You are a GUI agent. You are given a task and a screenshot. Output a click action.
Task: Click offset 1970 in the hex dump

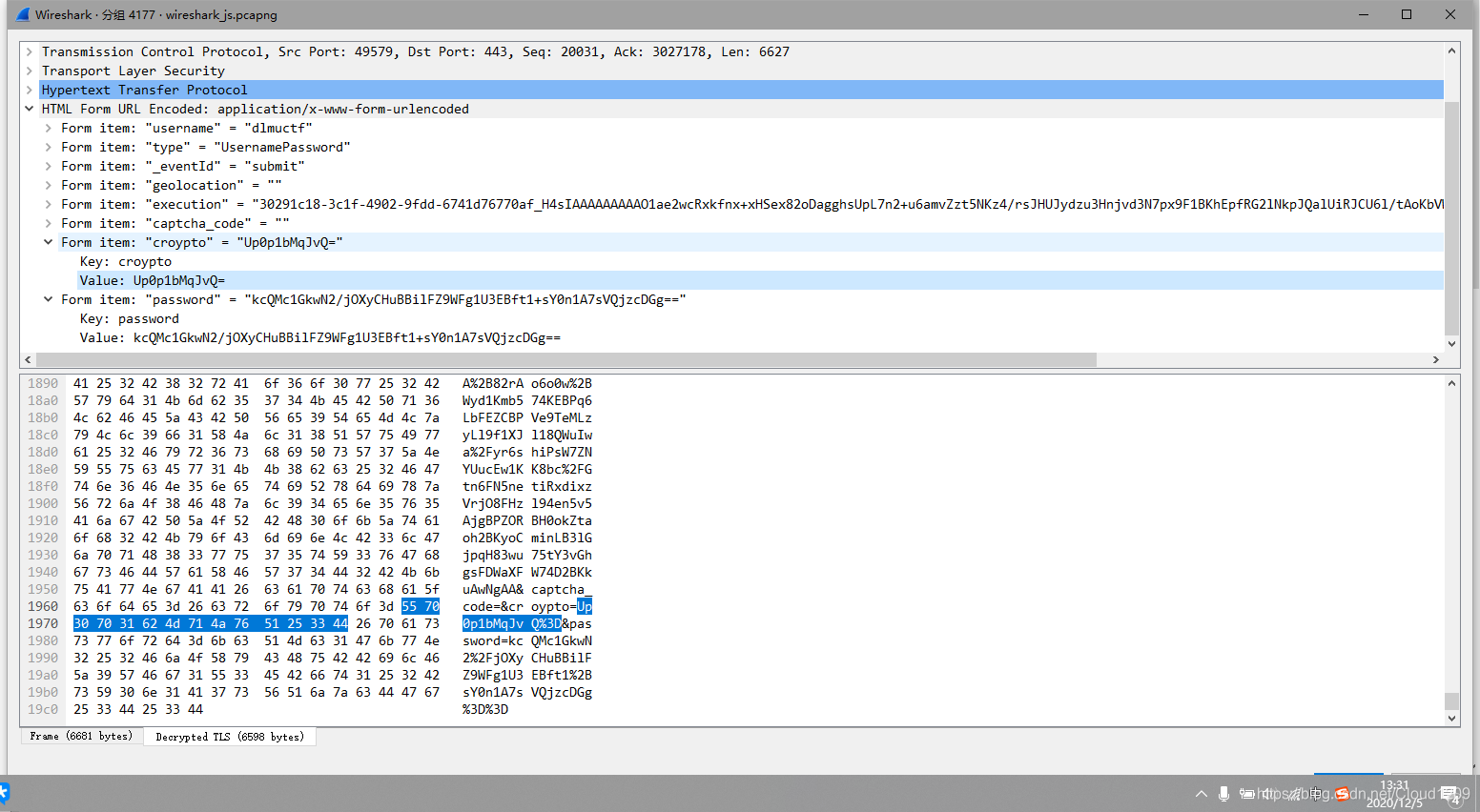point(43,623)
